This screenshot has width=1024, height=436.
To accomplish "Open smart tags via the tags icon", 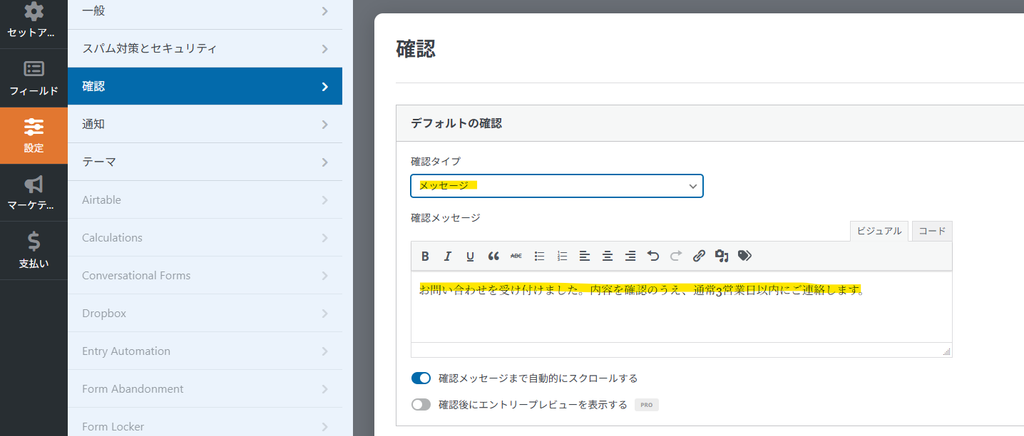I will [744, 257].
